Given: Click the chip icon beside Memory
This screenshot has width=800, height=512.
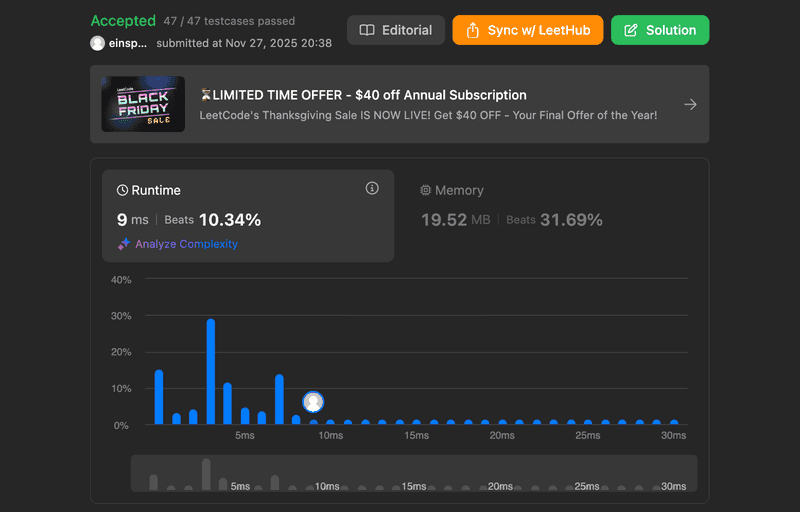Looking at the screenshot, I should (425, 190).
